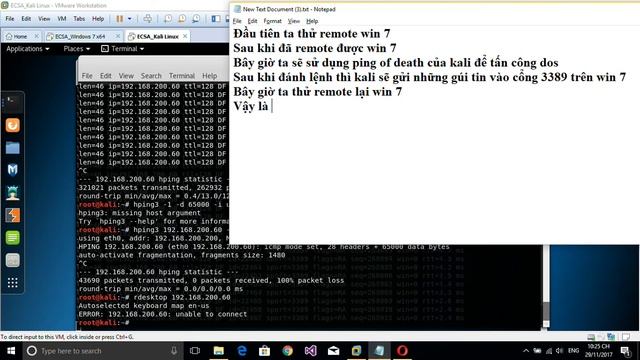Close the Home tab in VMware

(36, 36)
